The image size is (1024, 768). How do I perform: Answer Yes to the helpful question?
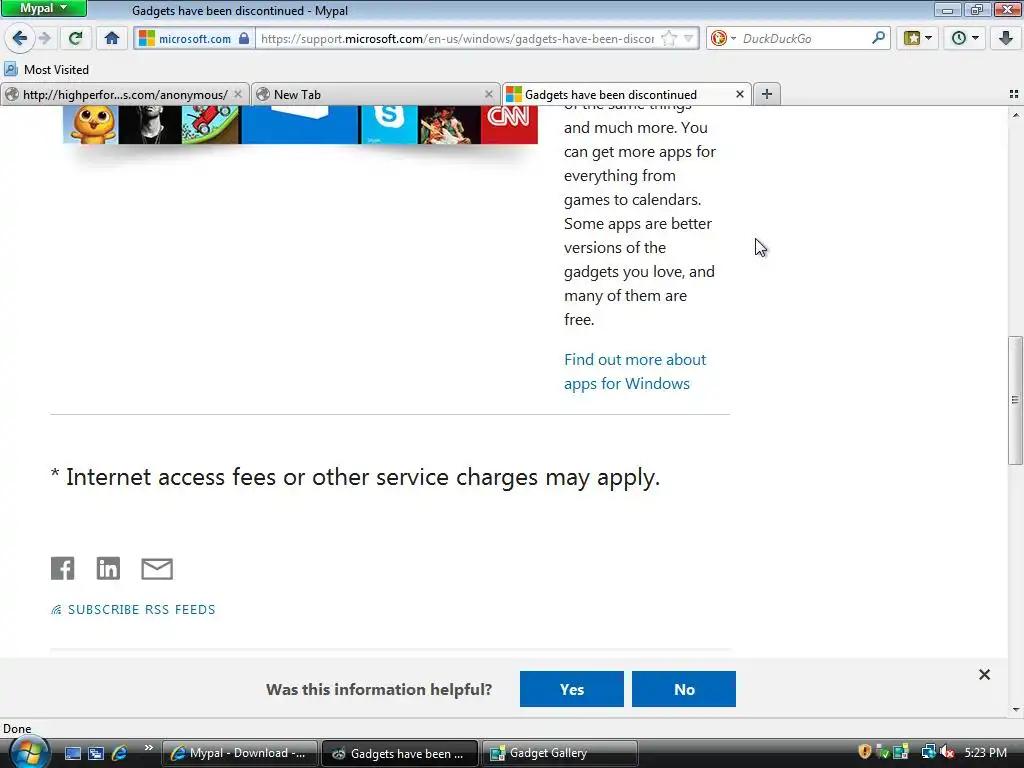tap(571, 689)
